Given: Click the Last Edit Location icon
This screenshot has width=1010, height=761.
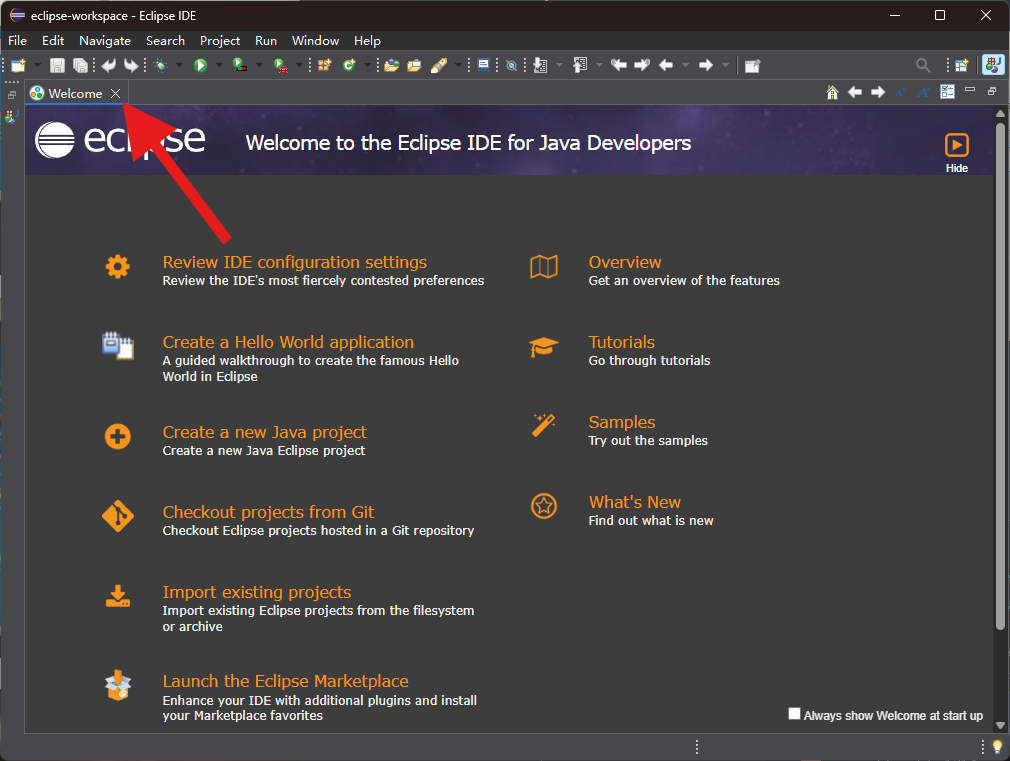Looking at the screenshot, I should [619, 65].
